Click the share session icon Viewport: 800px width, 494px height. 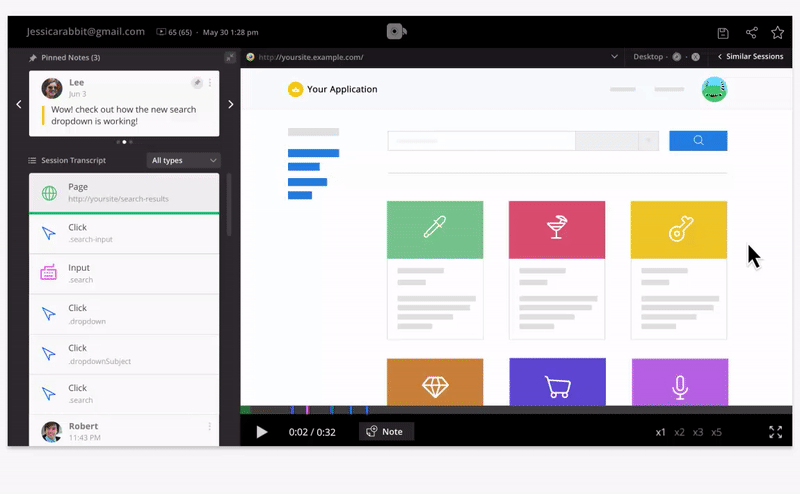[751, 32]
